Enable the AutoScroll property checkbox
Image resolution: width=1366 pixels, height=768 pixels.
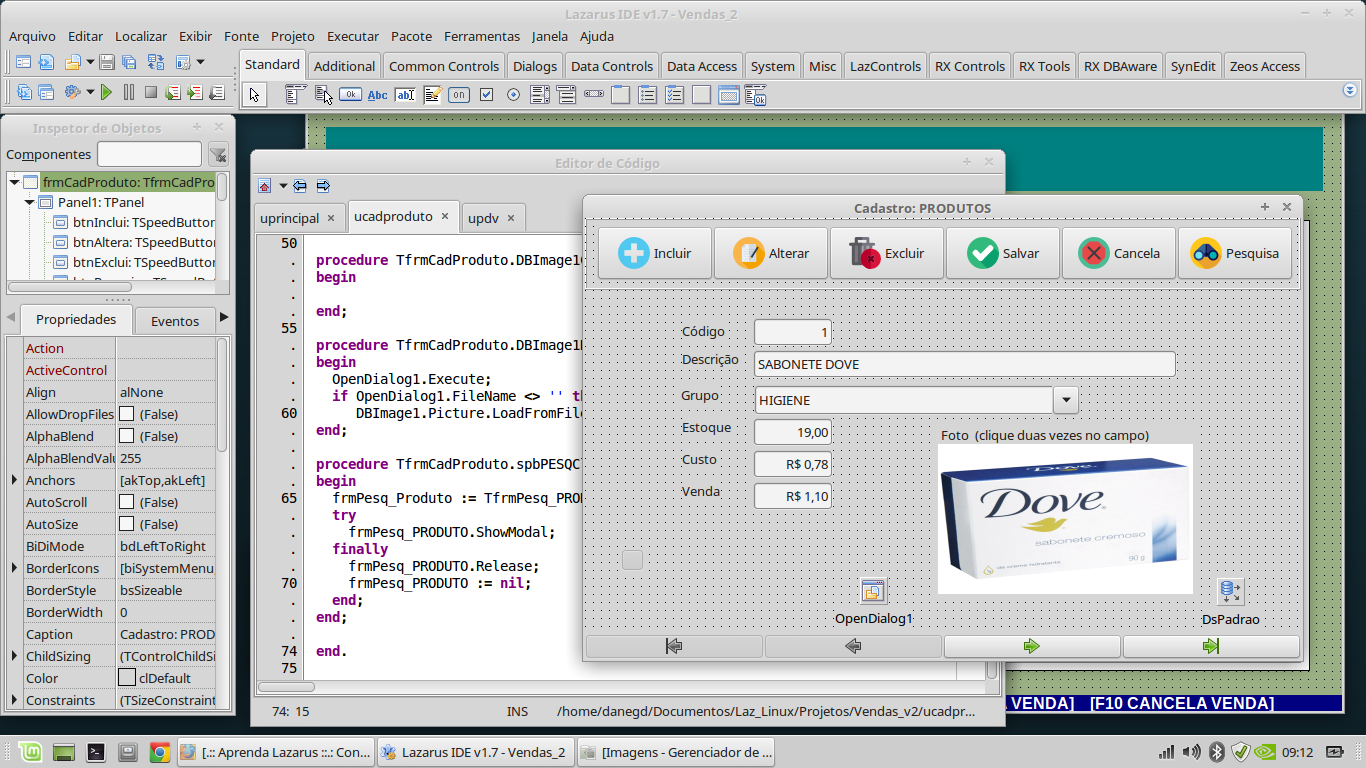click(127, 502)
